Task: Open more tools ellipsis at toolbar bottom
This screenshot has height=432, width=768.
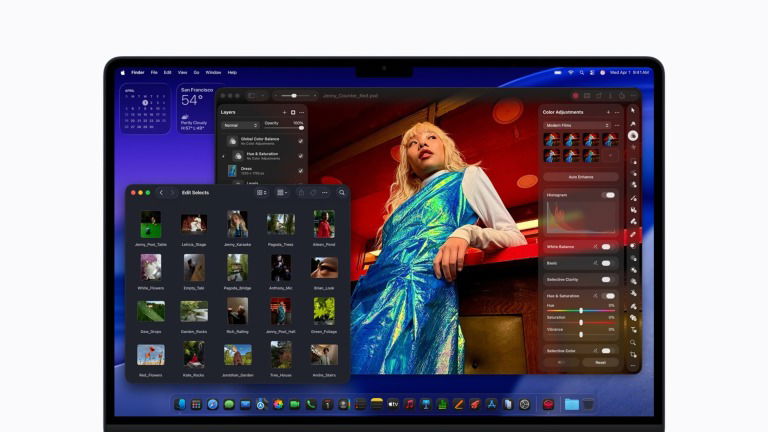Action: point(633,366)
